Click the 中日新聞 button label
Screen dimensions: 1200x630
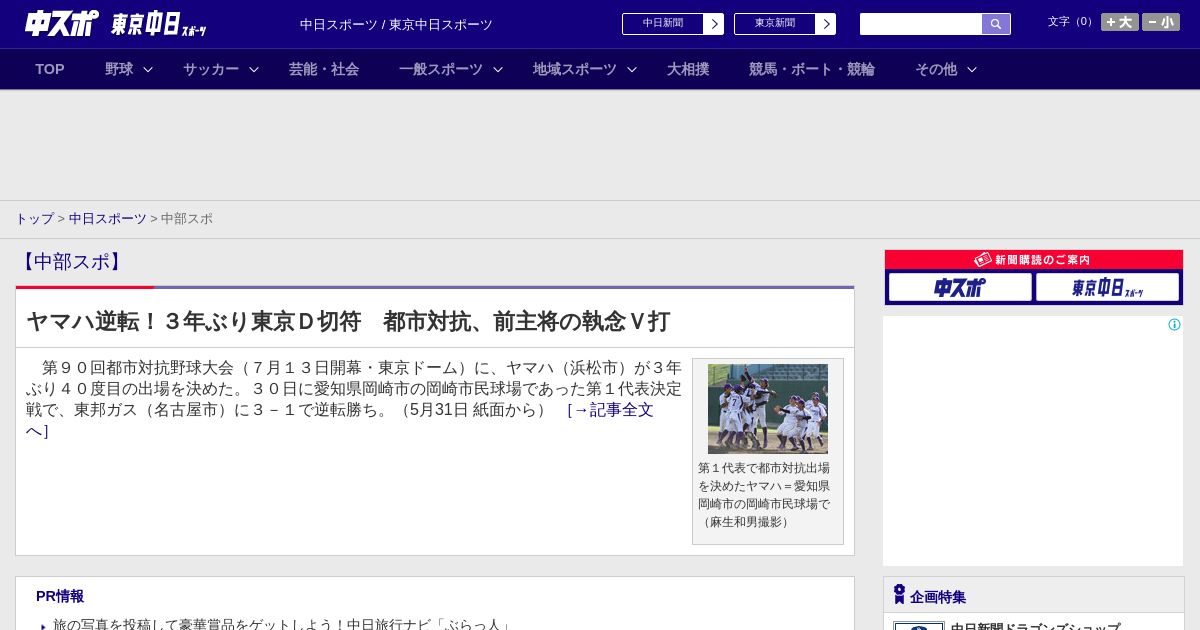tap(663, 24)
